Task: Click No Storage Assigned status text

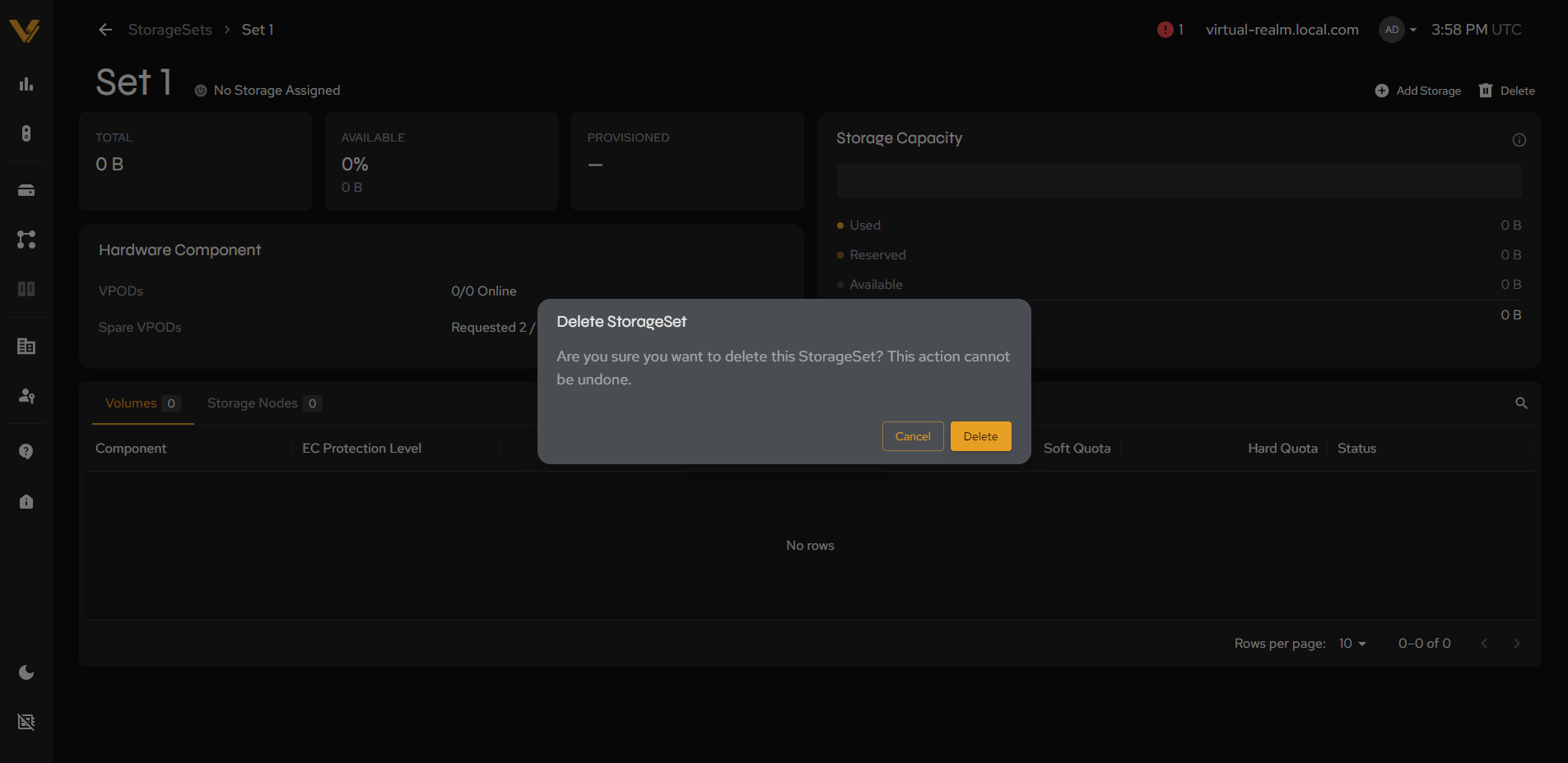Action: [x=277, y=91]
